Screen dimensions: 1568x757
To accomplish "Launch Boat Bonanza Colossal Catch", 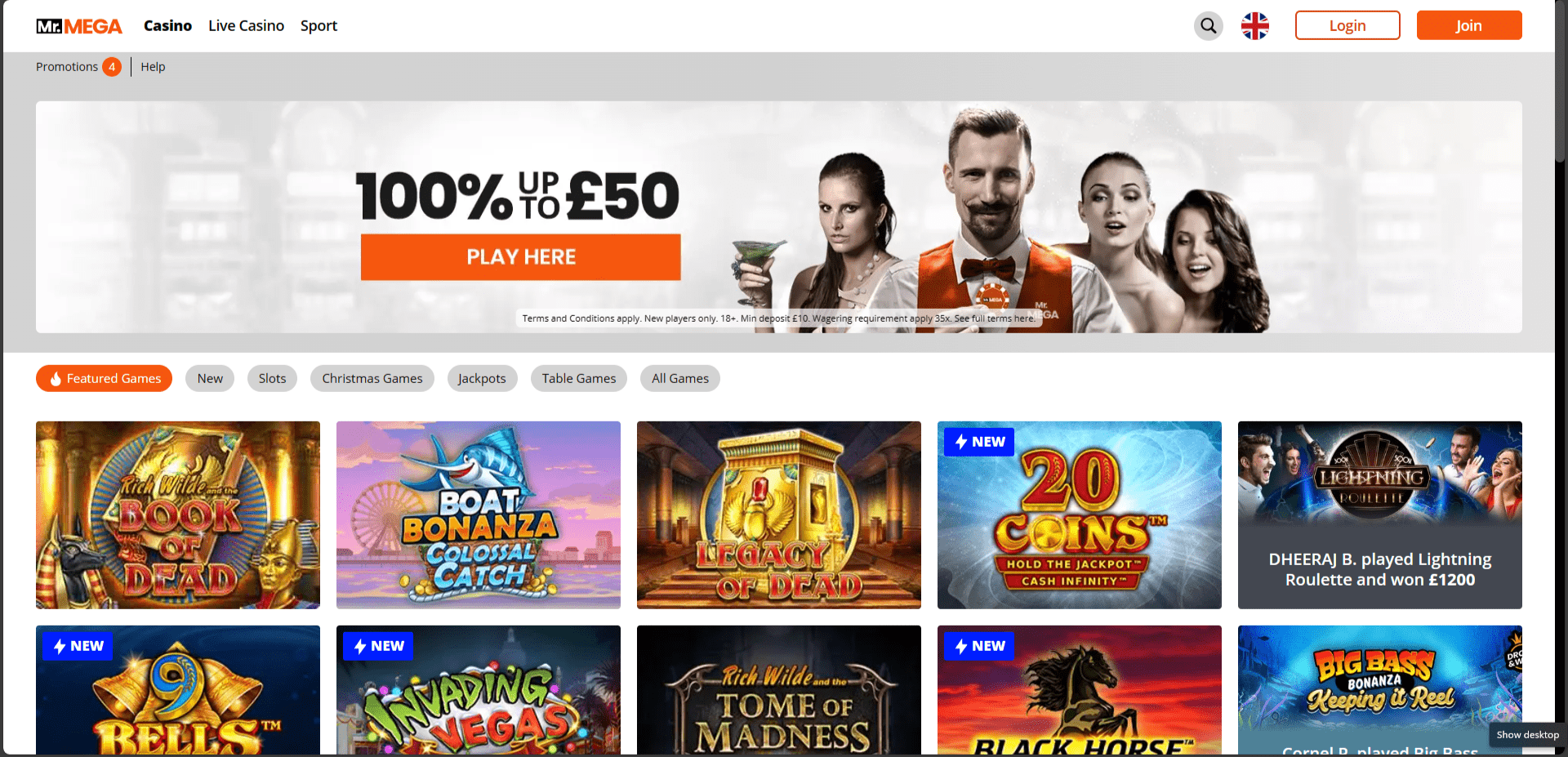I will coord(479,514).
